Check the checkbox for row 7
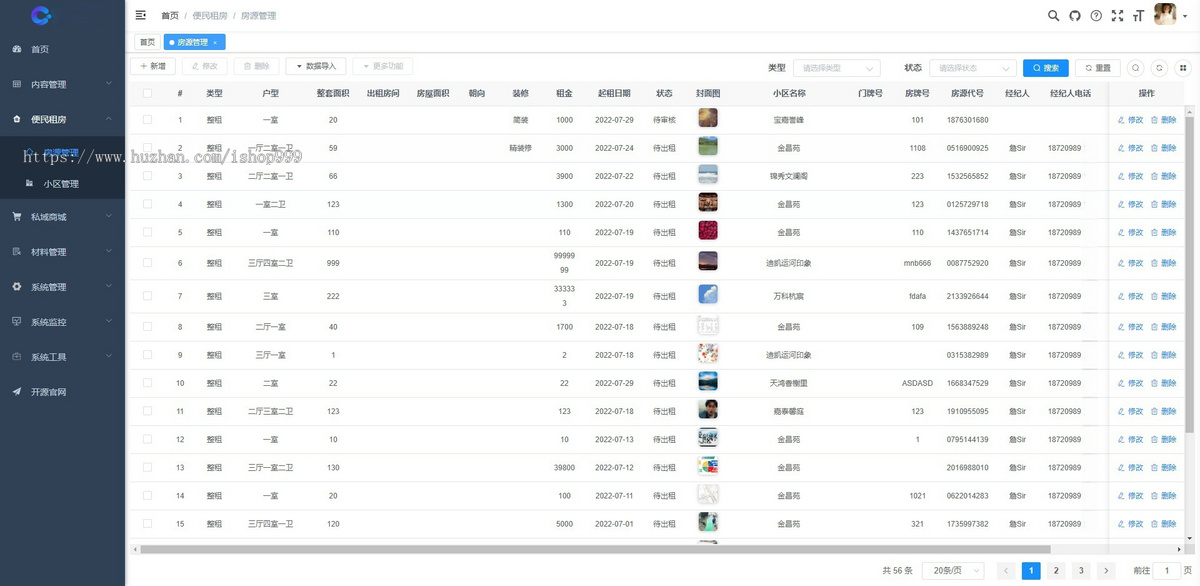Screen dimensions: 1200x586 click(x=148, y=296)
